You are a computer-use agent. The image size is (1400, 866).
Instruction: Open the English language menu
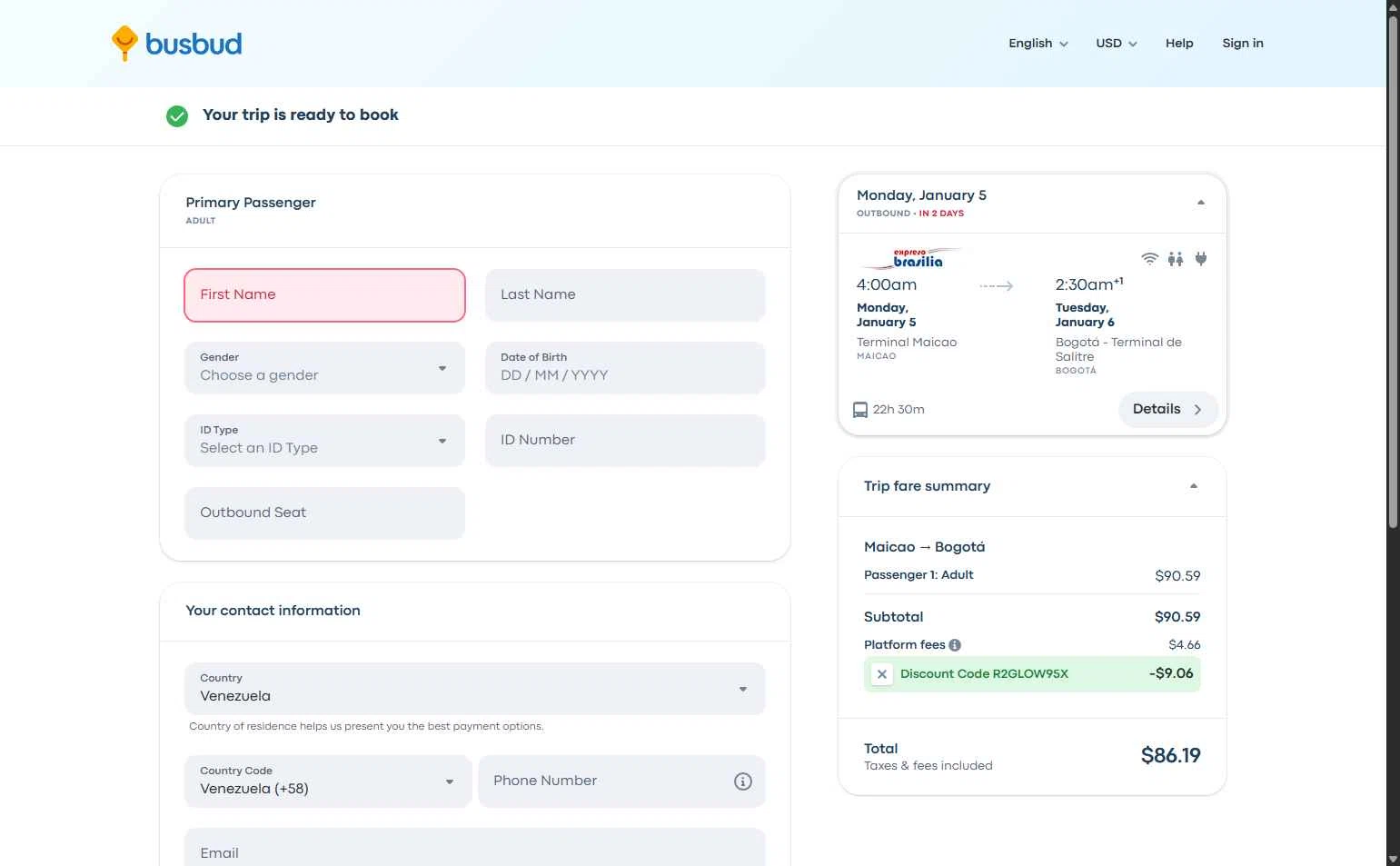[x=1038, y=44]
